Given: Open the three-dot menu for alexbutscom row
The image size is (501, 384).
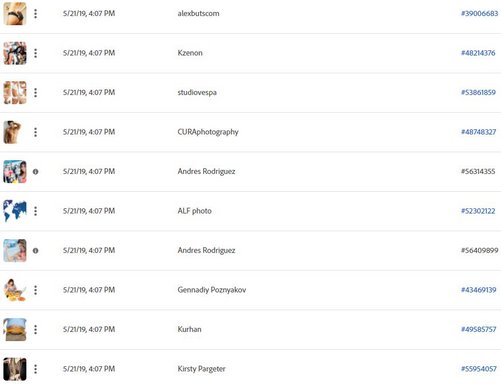Looking at the screenshot, I should (x=35, y=14).
